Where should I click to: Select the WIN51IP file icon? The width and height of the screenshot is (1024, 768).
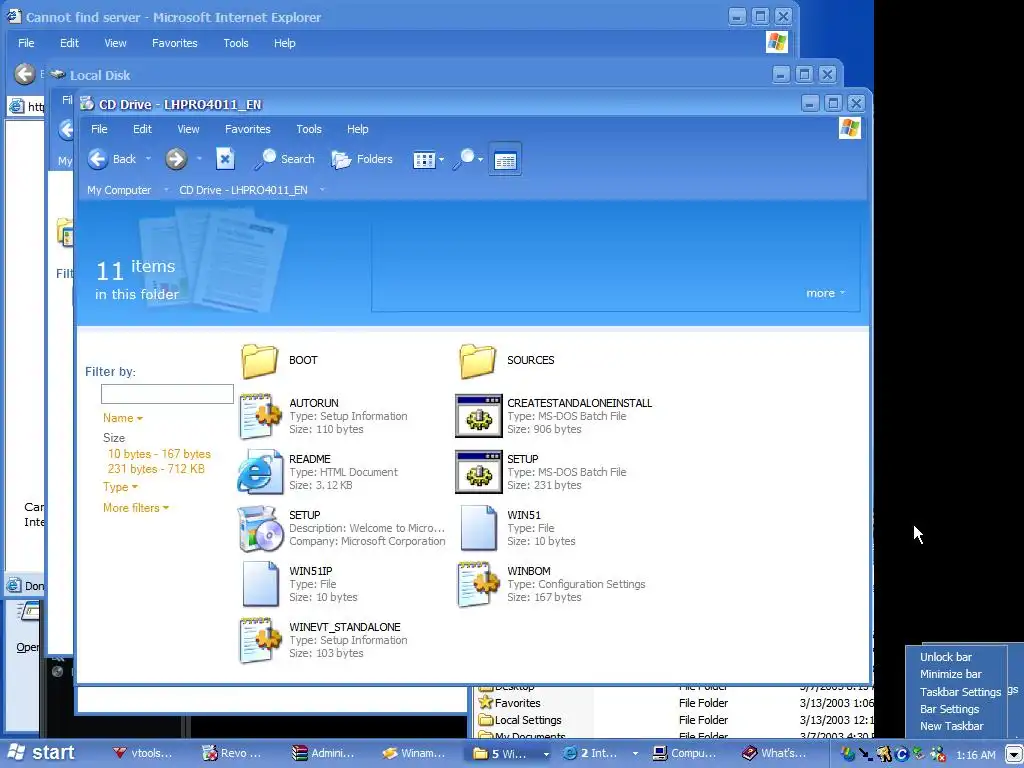tap(260, 584)
